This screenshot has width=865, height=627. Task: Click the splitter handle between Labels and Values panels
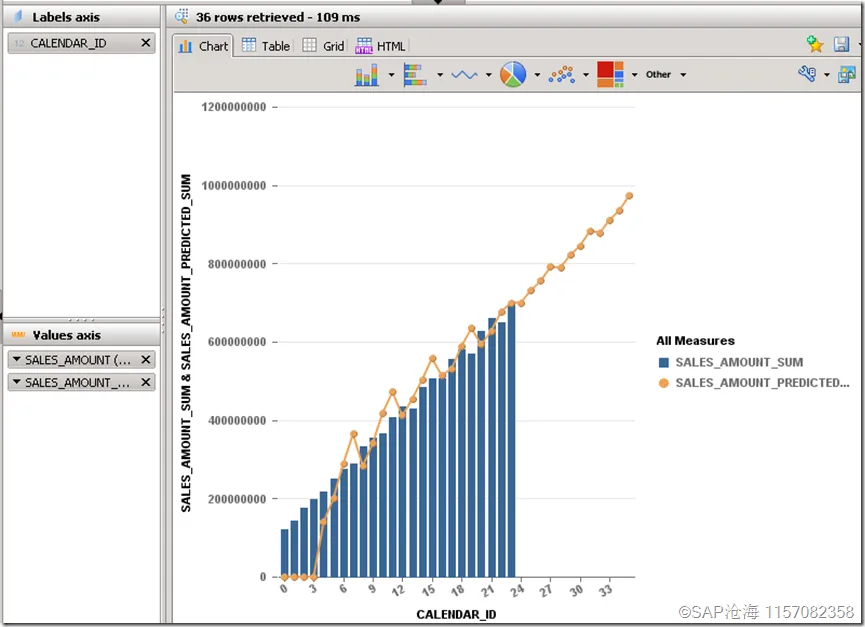[x=81, y=320]
